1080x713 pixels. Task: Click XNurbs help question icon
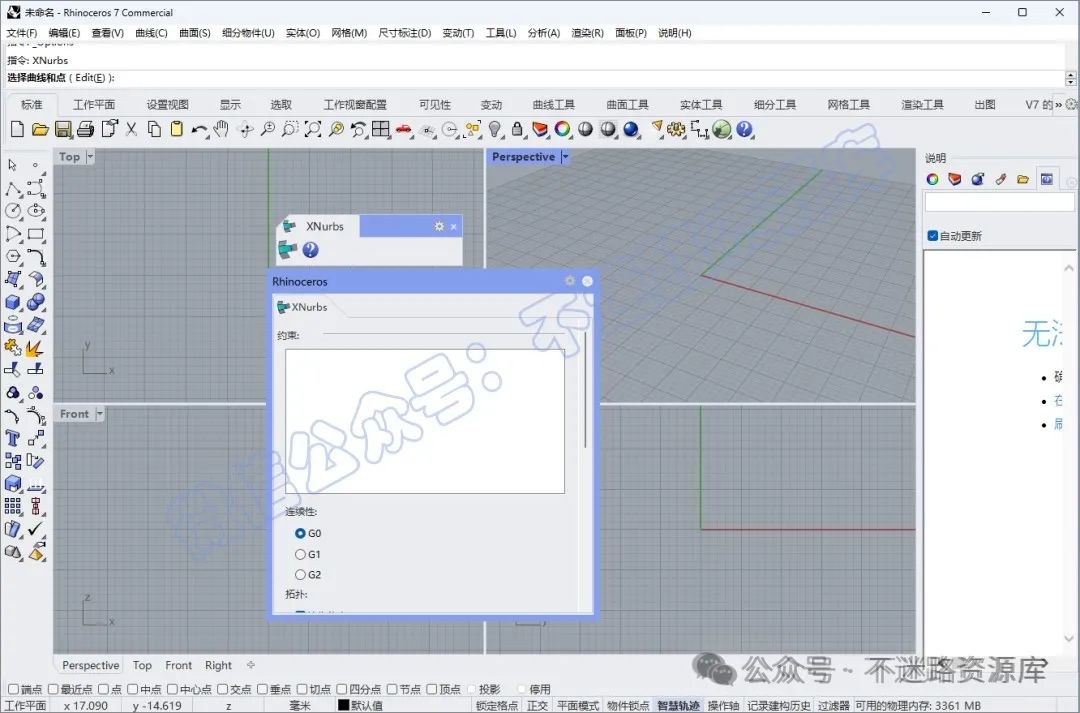[311, 250]
